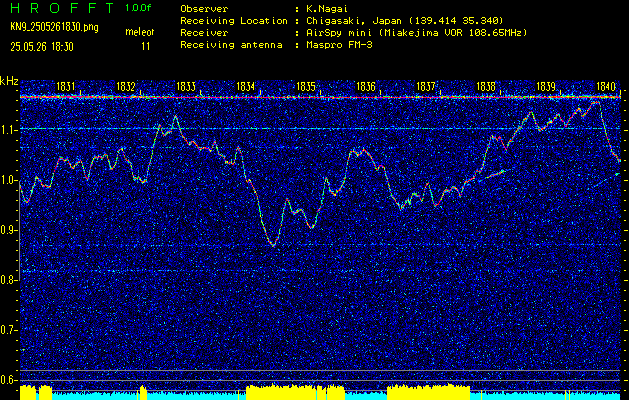Click the 1840 time marker

[x=606, y=87]
